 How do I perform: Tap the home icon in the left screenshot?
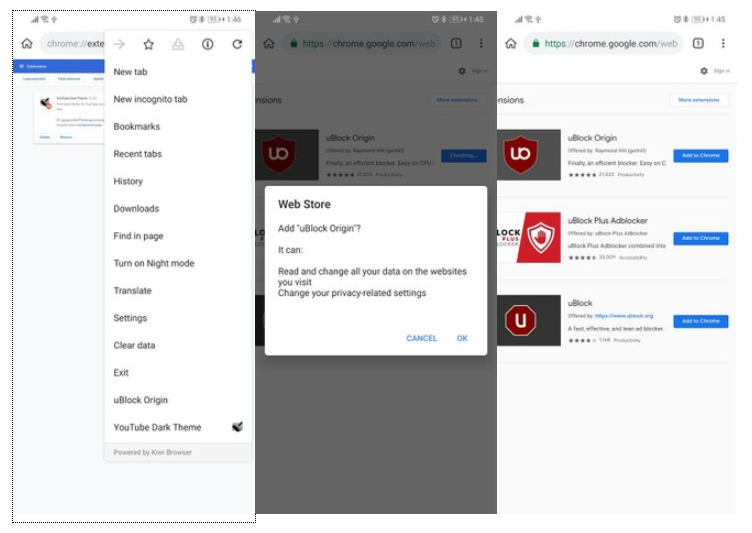(x=27, y=44)
